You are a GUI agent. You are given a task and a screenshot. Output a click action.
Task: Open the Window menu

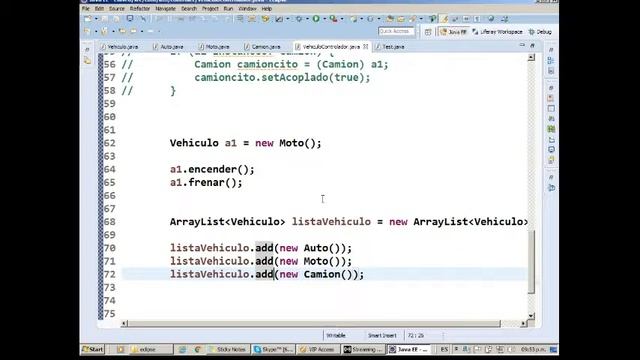(x=247, y=9)
